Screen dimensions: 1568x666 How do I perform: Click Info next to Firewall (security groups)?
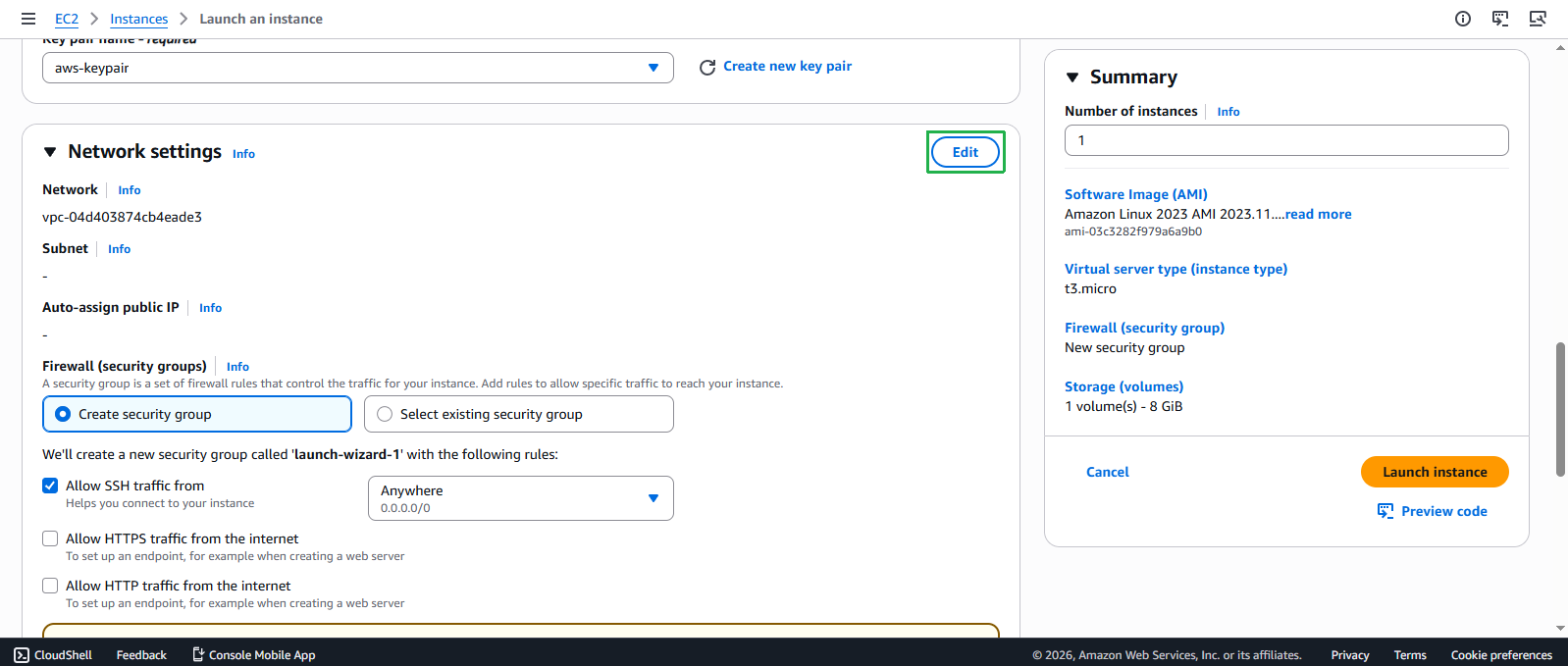click(238, 367)
